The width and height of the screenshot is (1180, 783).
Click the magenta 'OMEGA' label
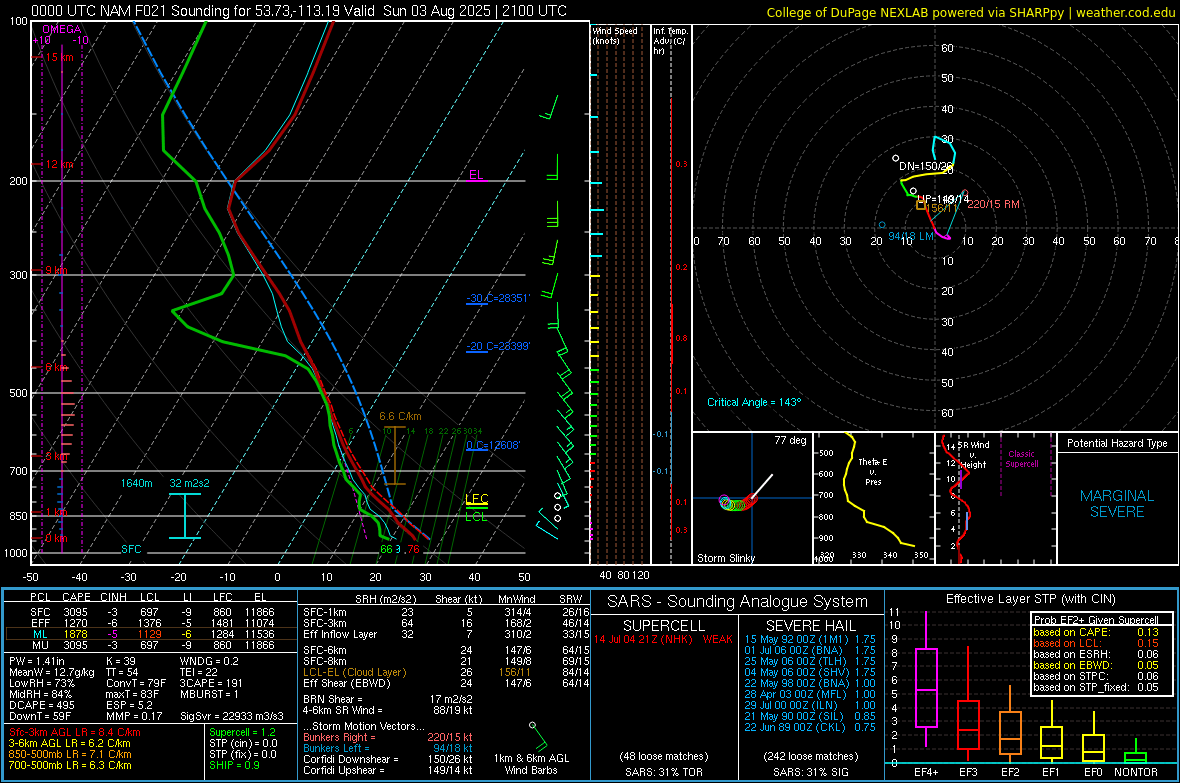click(x=61, y=29)
